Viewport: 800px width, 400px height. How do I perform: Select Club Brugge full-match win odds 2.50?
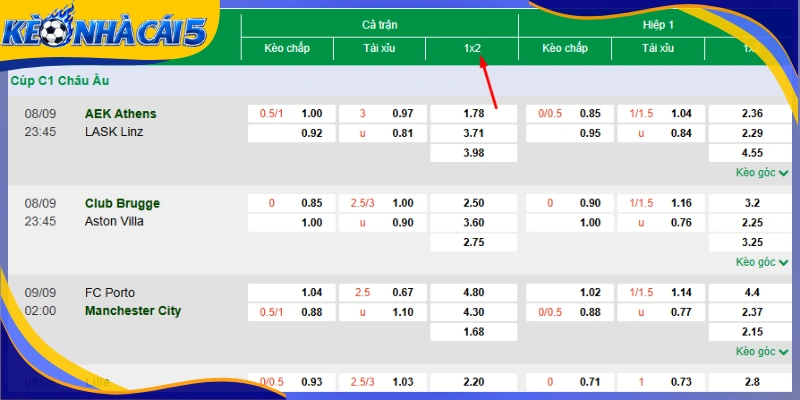(473, 203)
